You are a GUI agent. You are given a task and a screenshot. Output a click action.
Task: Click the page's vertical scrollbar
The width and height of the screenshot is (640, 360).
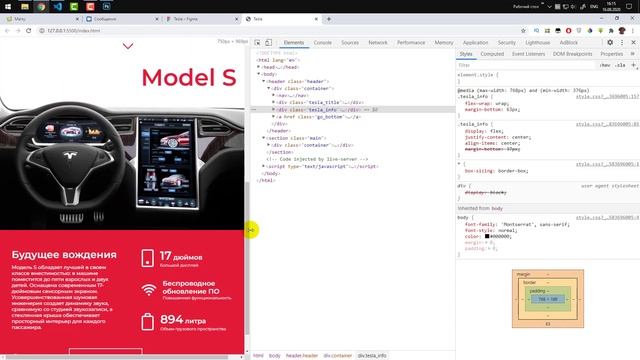coord(247,258)
